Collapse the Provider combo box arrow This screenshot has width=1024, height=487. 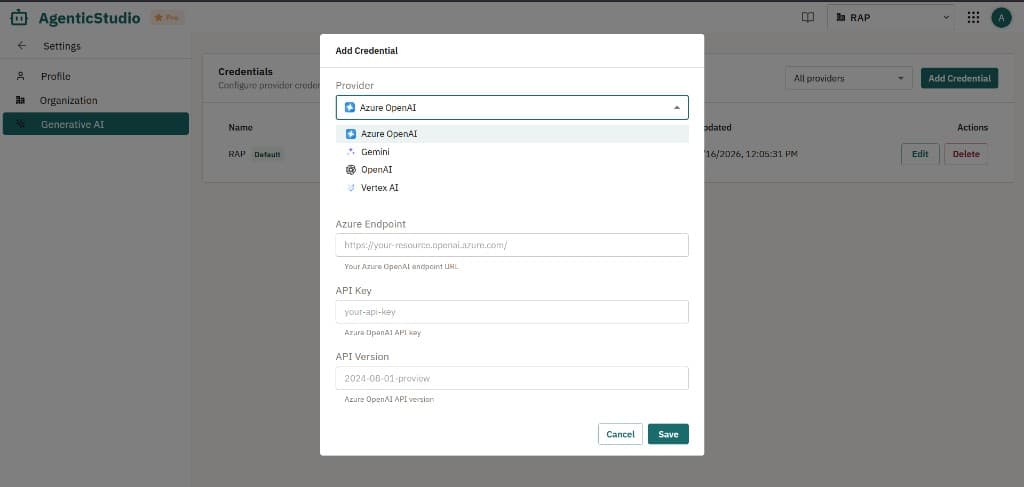(677, 108)
